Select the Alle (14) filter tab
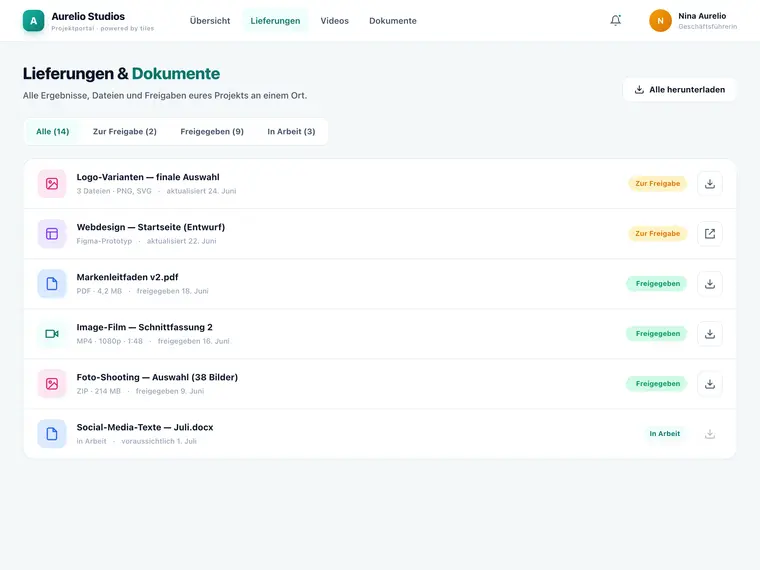Image resolution: width=760 pixels, height=570 pixels. 52,131
